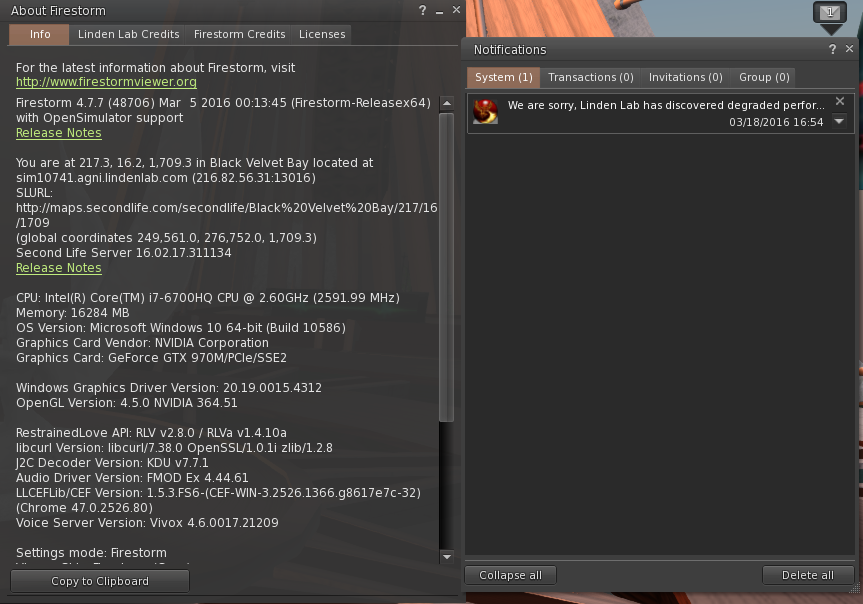This screenshot has height=604, width=863.
Task: Open the firestormviewer.org website link
Action: coord(105,81)
